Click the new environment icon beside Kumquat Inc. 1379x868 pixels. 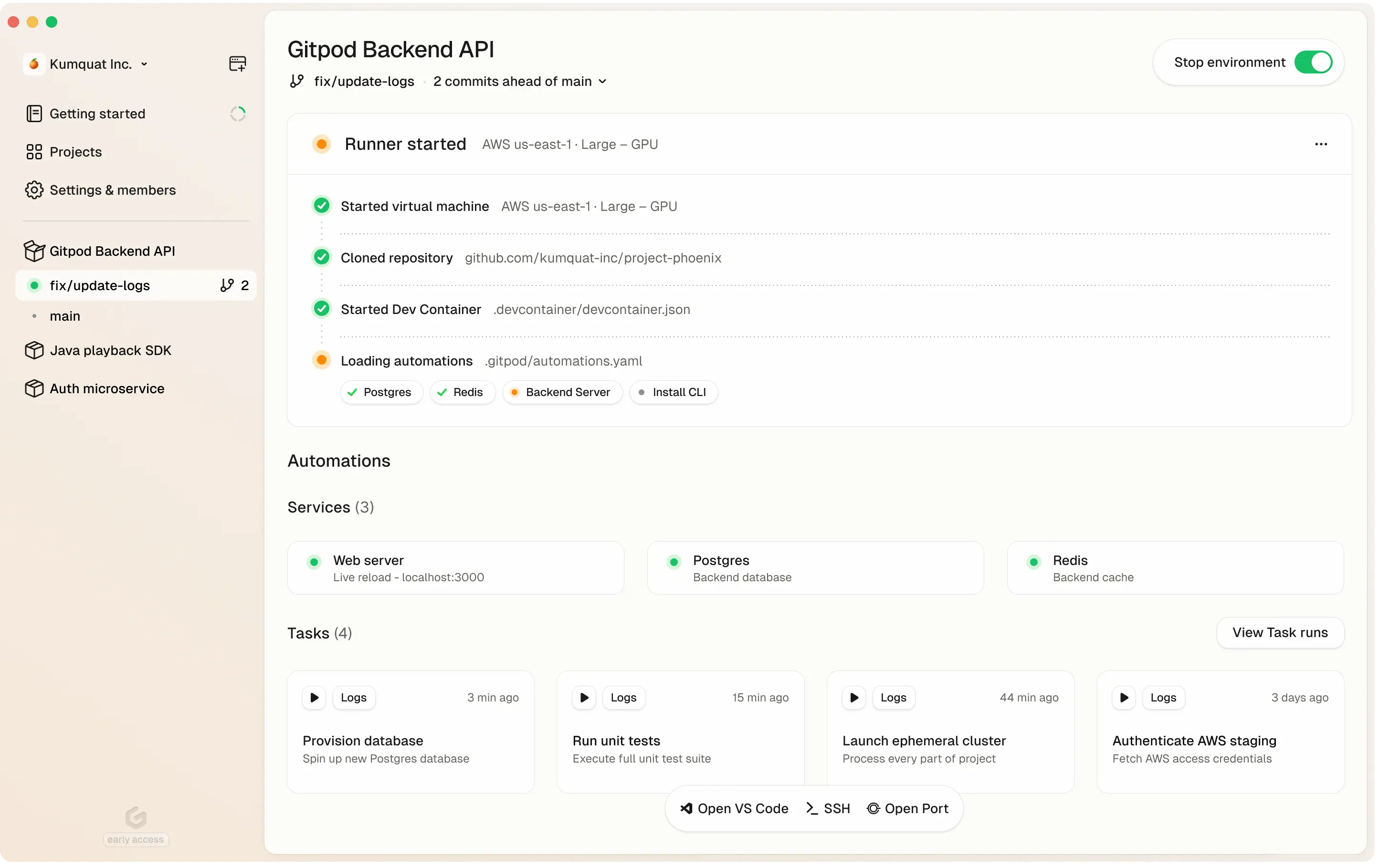pyautogui.click(x=238, y=63)
